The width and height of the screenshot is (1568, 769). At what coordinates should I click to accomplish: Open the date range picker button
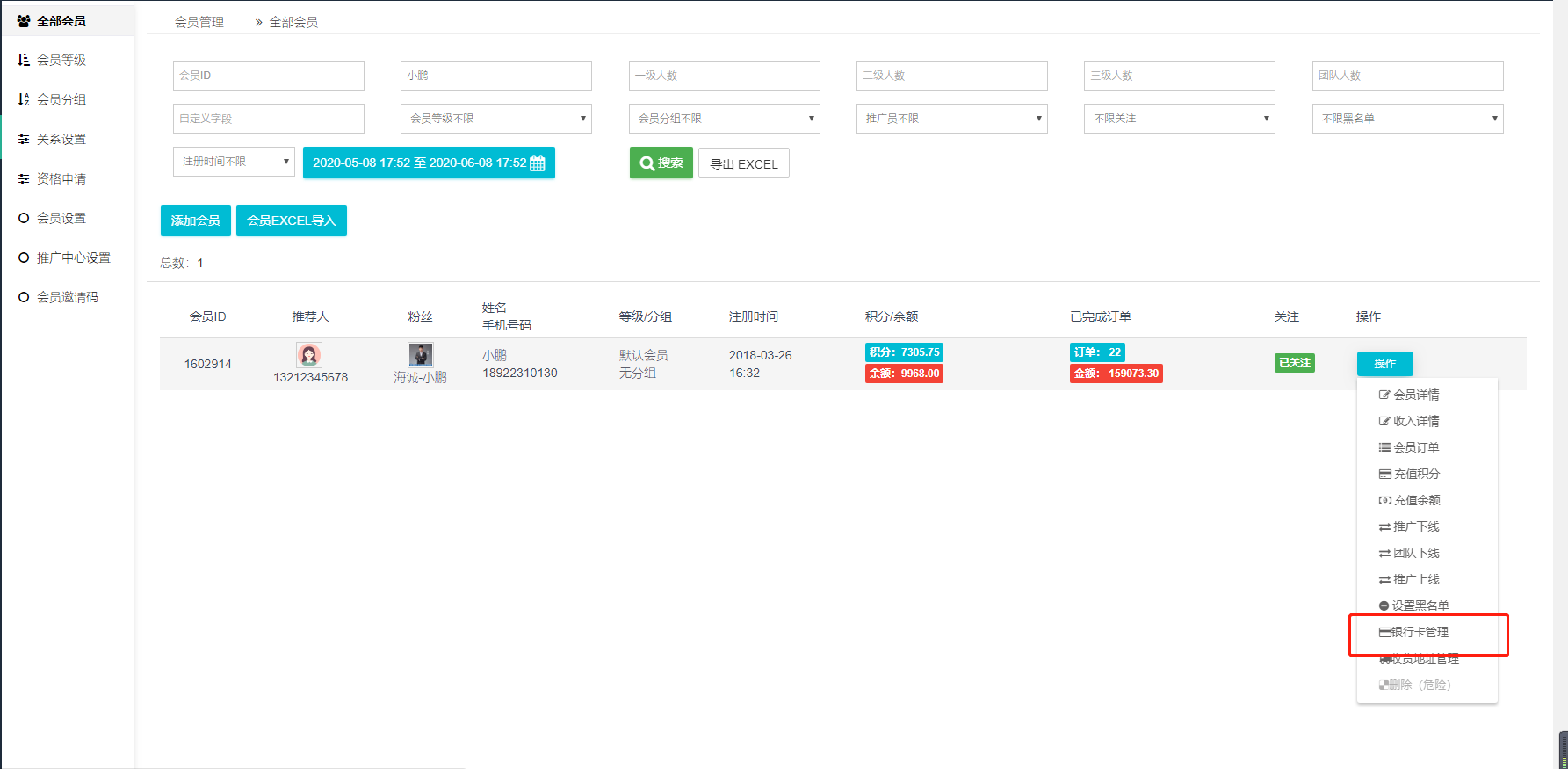(x=429, y=163)
